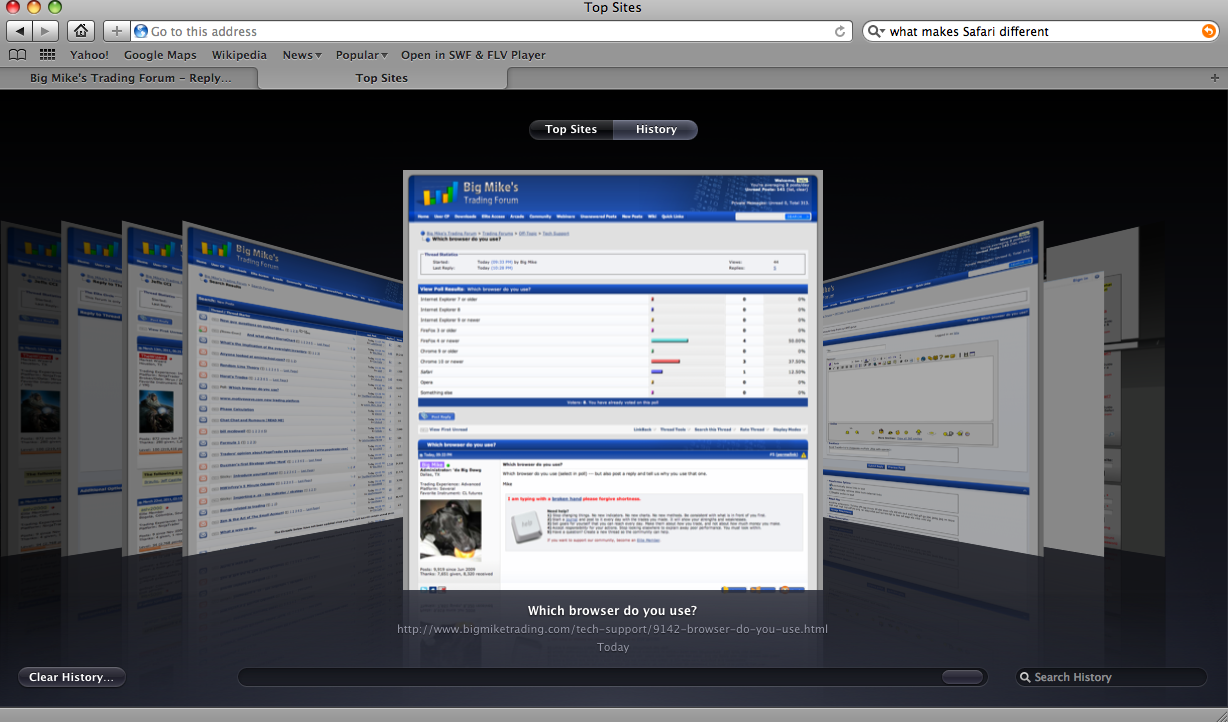The height and width of the screenshot is (722, 1228).
Task: Click Open in SWF & FLV Player bookmark
Action: pos(473,55)
